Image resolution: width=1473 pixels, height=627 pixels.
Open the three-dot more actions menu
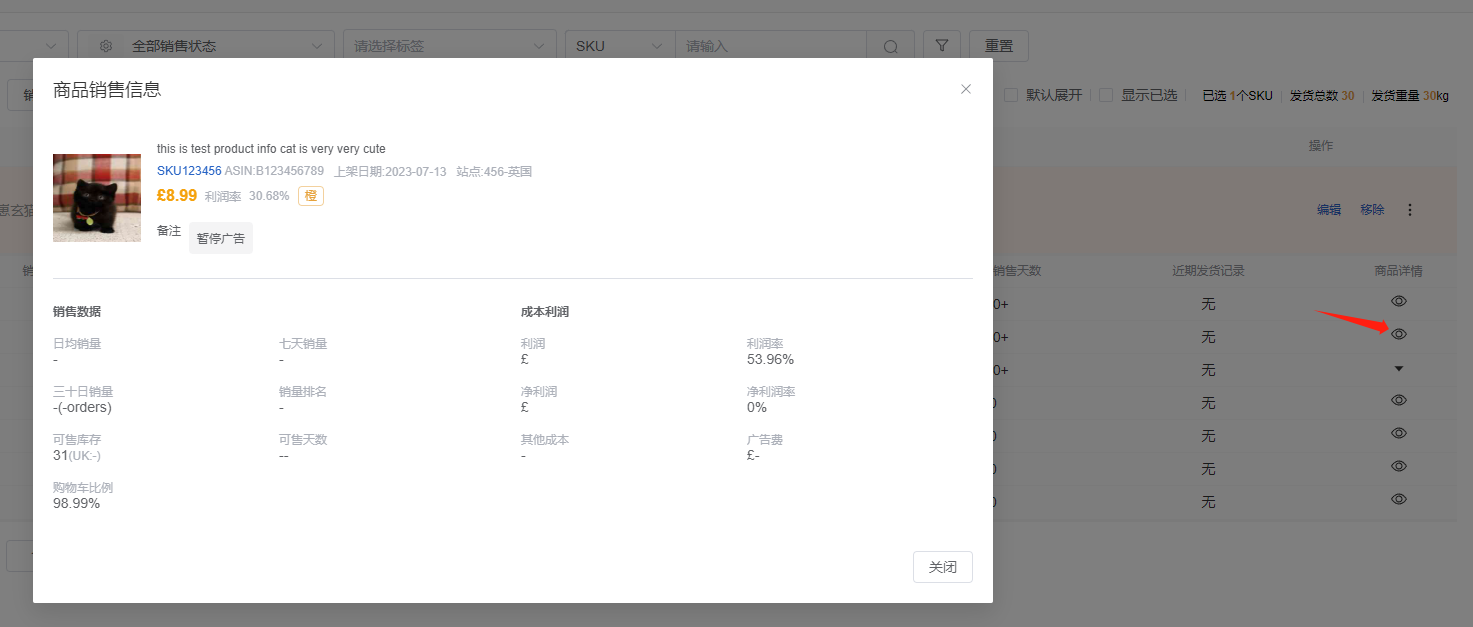tap(1410, 210)
